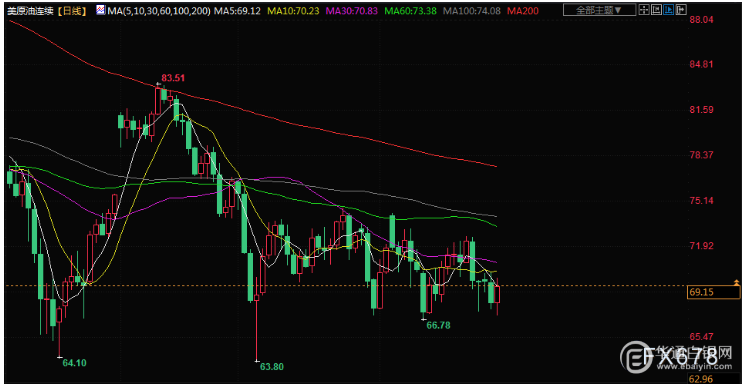747x389 pixels.
Task: Click the MA100:74.08 gray legend
Action: click(x=472, y=10)
